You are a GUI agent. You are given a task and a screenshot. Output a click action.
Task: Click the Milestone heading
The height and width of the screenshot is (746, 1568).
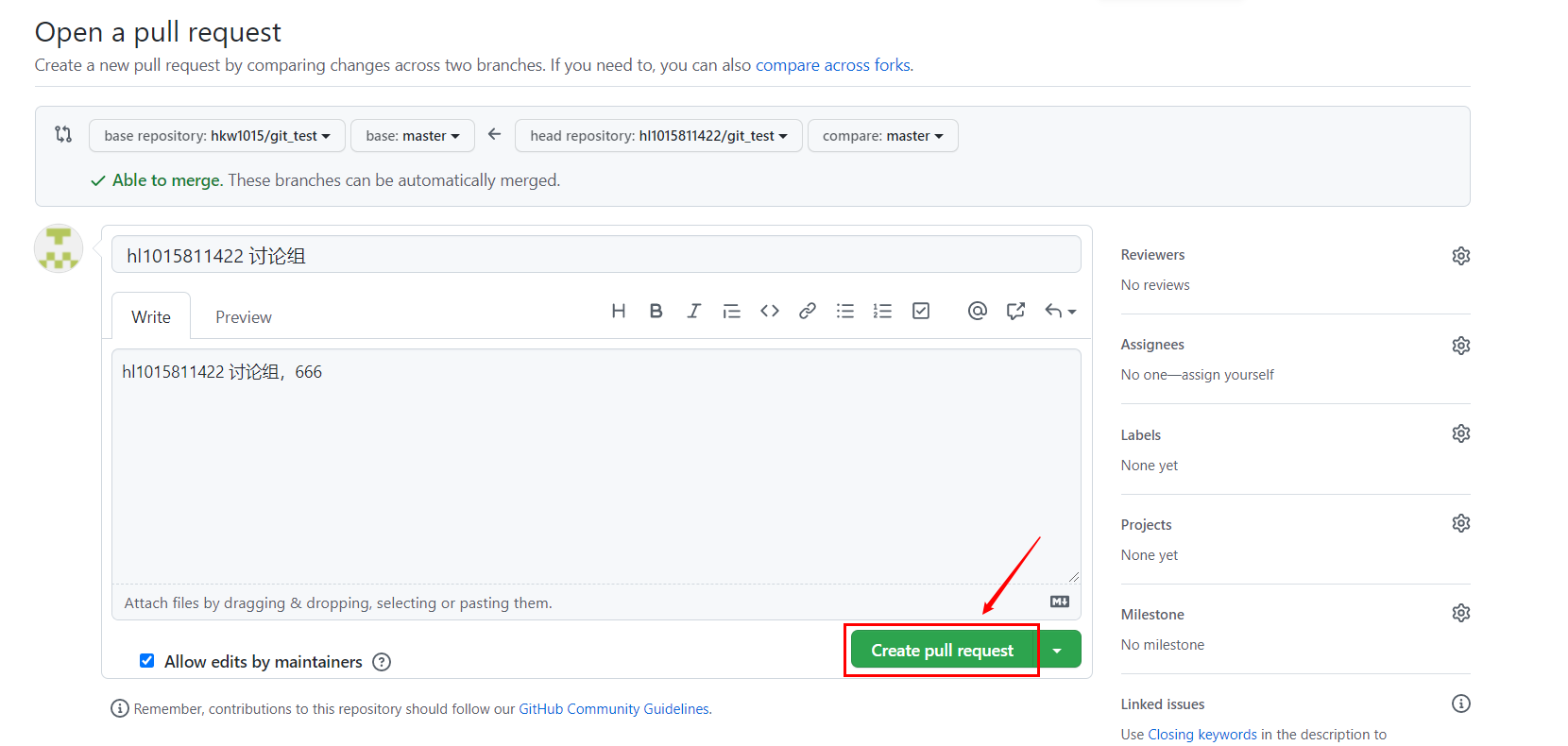(x=1152, y=615)
